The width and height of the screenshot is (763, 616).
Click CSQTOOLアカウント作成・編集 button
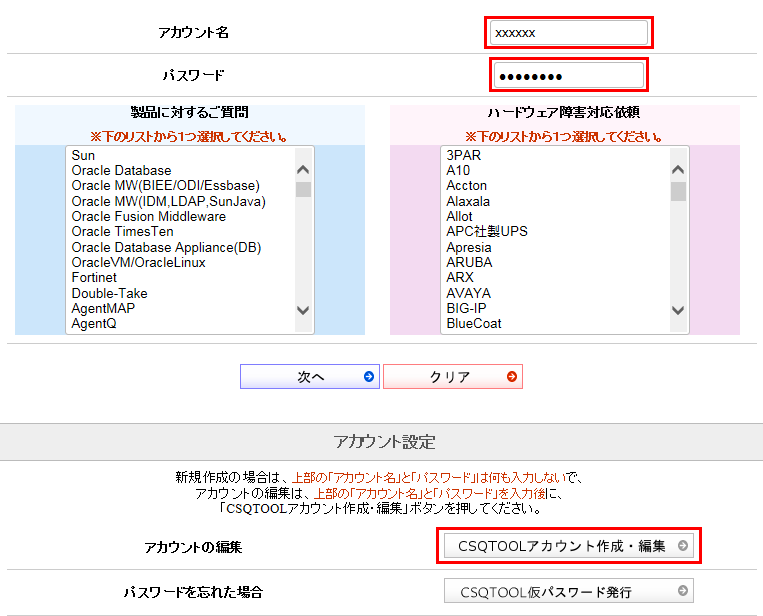coord(569,546)
